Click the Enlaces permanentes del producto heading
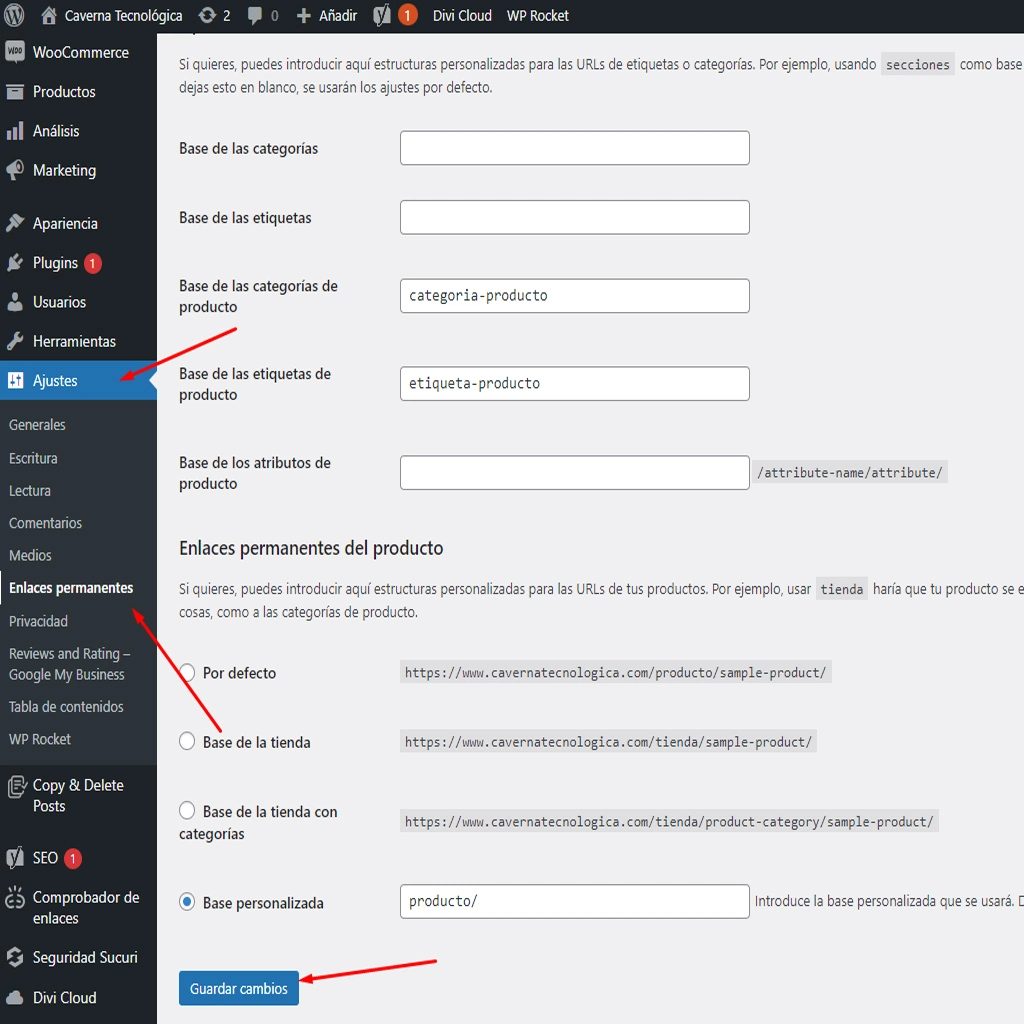Viewport: 1024px width, 1024px height. coord(311,548)
